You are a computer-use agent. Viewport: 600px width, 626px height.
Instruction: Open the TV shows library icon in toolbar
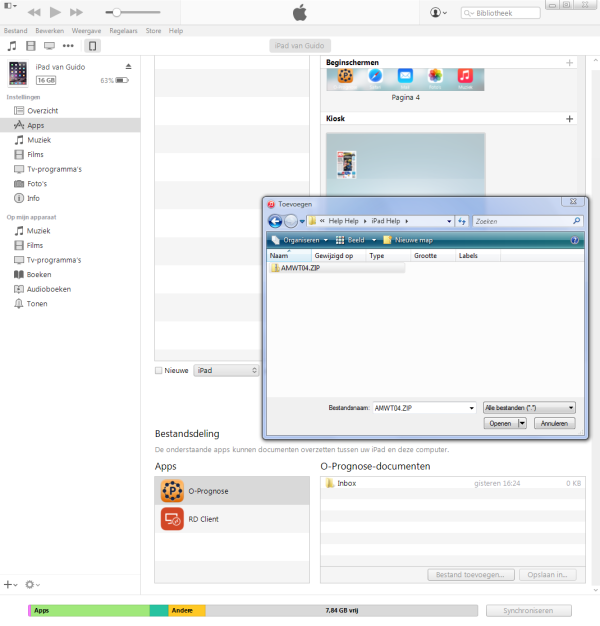click(x=50, y=46)
